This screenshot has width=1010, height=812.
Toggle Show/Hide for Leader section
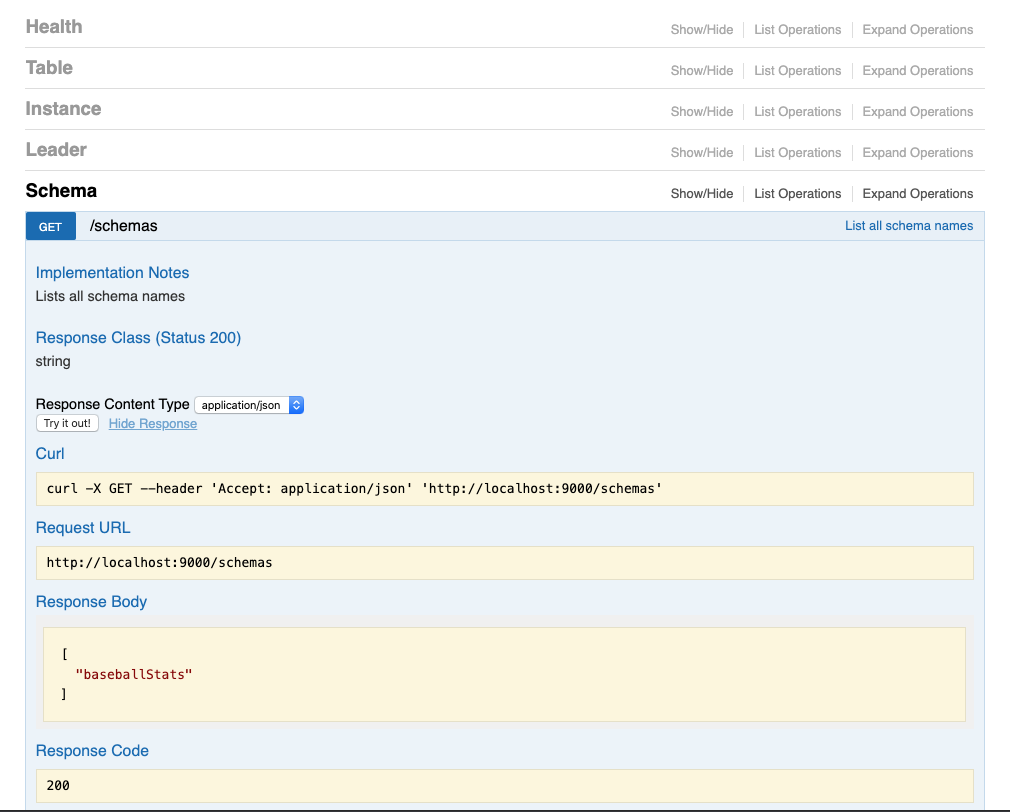(x=701, y=153)
